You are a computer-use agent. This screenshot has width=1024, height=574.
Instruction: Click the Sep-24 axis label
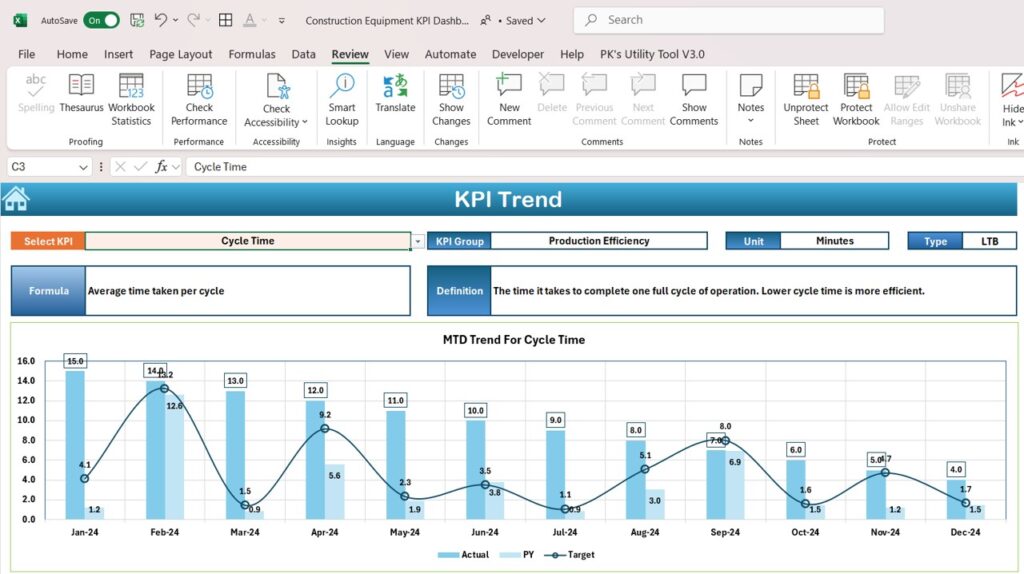pos(725,532)
